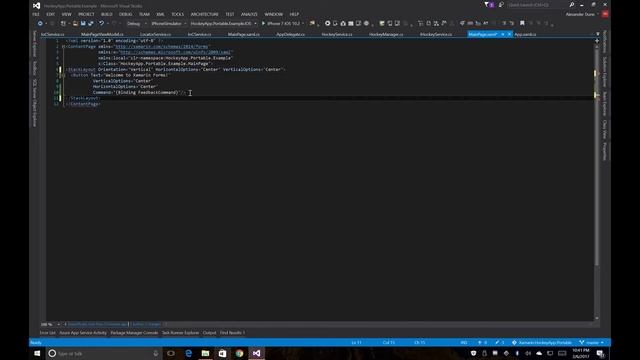Click the Xamarin.HockeyApp.Portable repository in status bar
The height and width of the screenshot is (360, 640).
tap(542, 342)
